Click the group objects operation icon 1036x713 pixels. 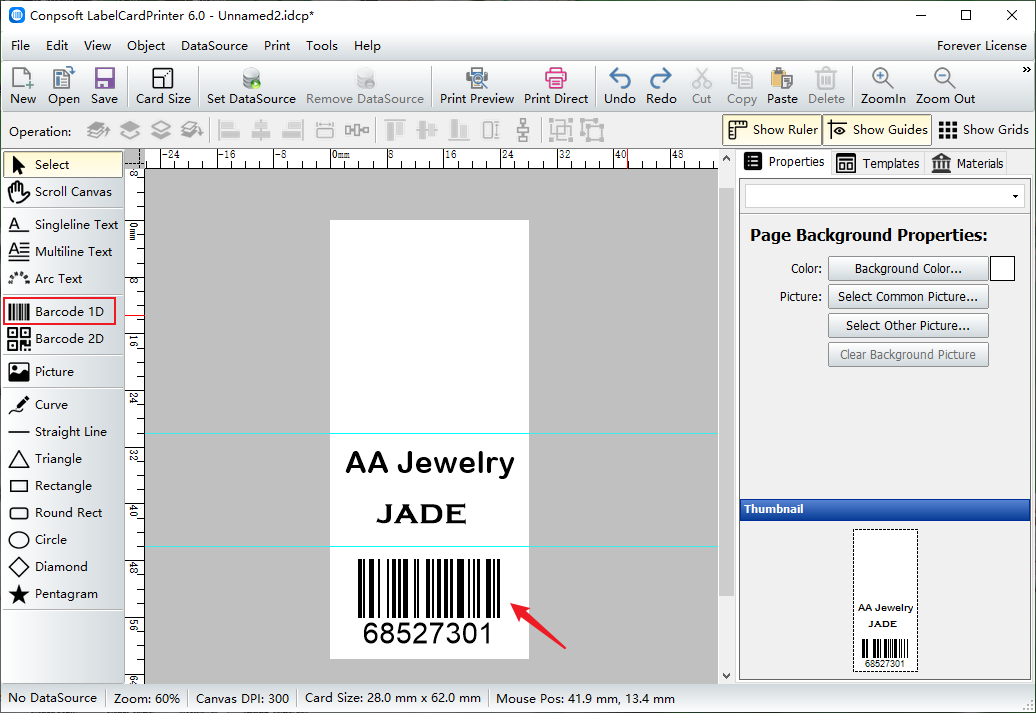point(560,130)
